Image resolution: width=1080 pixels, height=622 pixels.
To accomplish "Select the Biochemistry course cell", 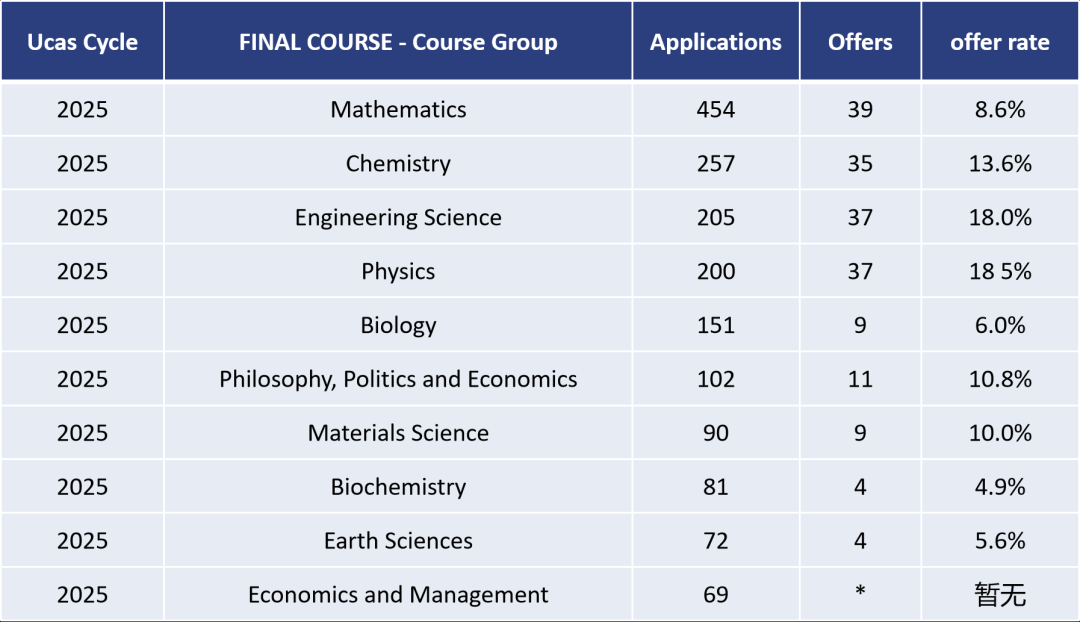I will 398,488.
